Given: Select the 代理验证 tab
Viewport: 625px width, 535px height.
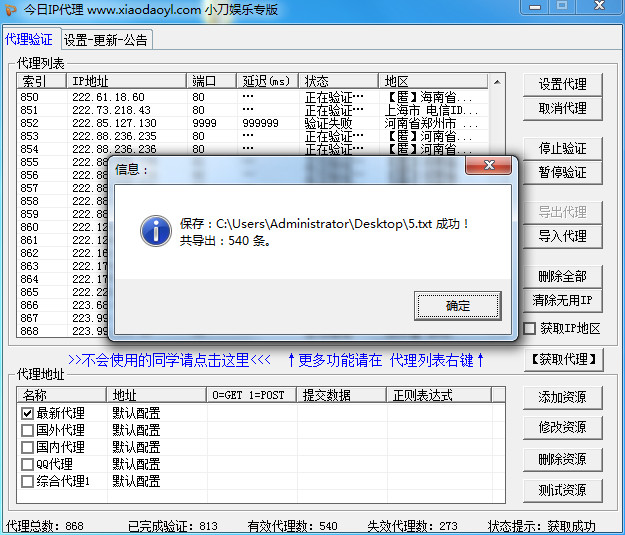Looking at the screenshot, I should 29,40.
